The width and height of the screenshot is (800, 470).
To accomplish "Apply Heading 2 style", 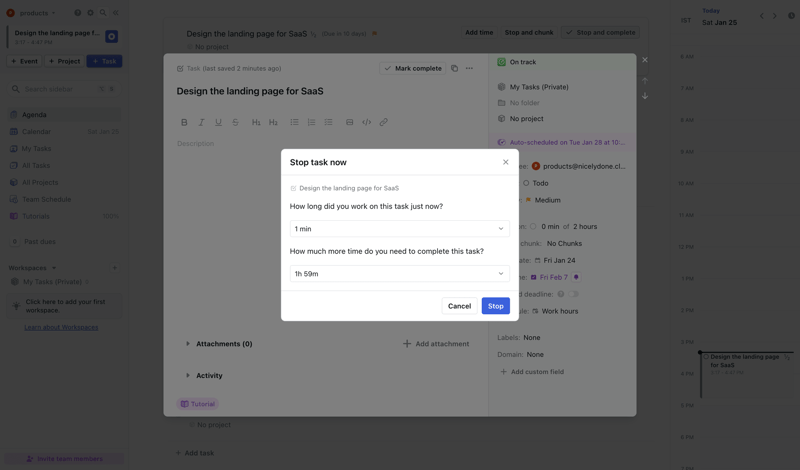I will 273,122.
